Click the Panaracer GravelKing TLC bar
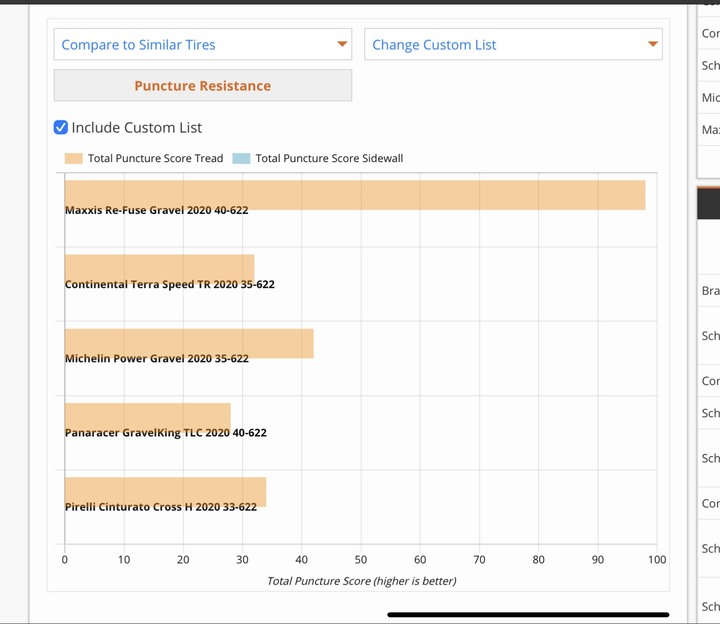 pos(147,418)
